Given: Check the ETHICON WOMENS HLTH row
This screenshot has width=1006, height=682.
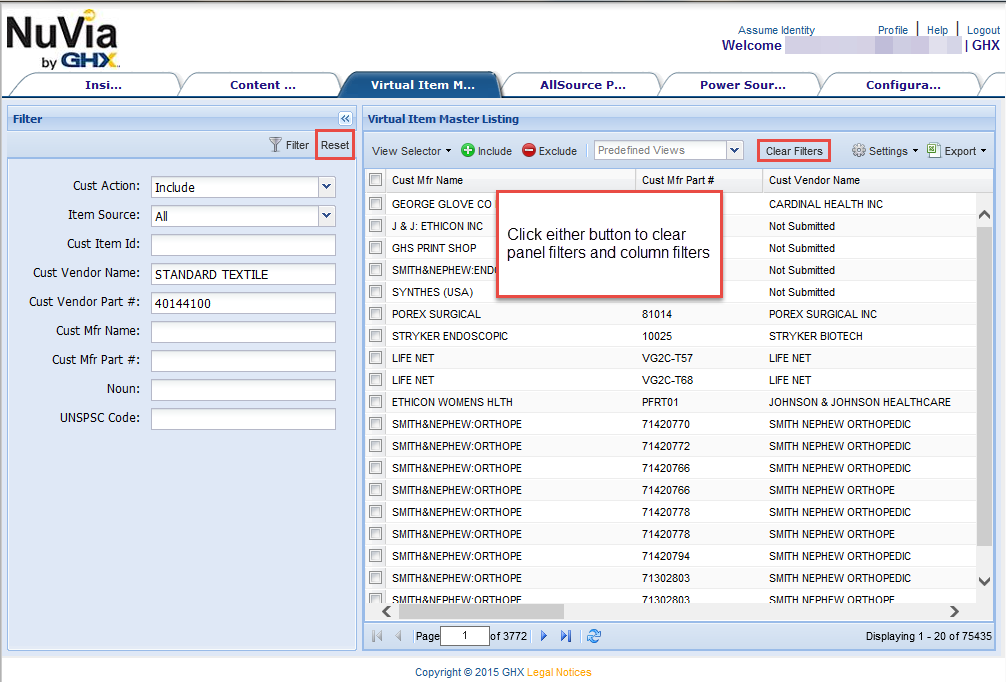Looking at the screenshot, I should [x=376, y=402].
